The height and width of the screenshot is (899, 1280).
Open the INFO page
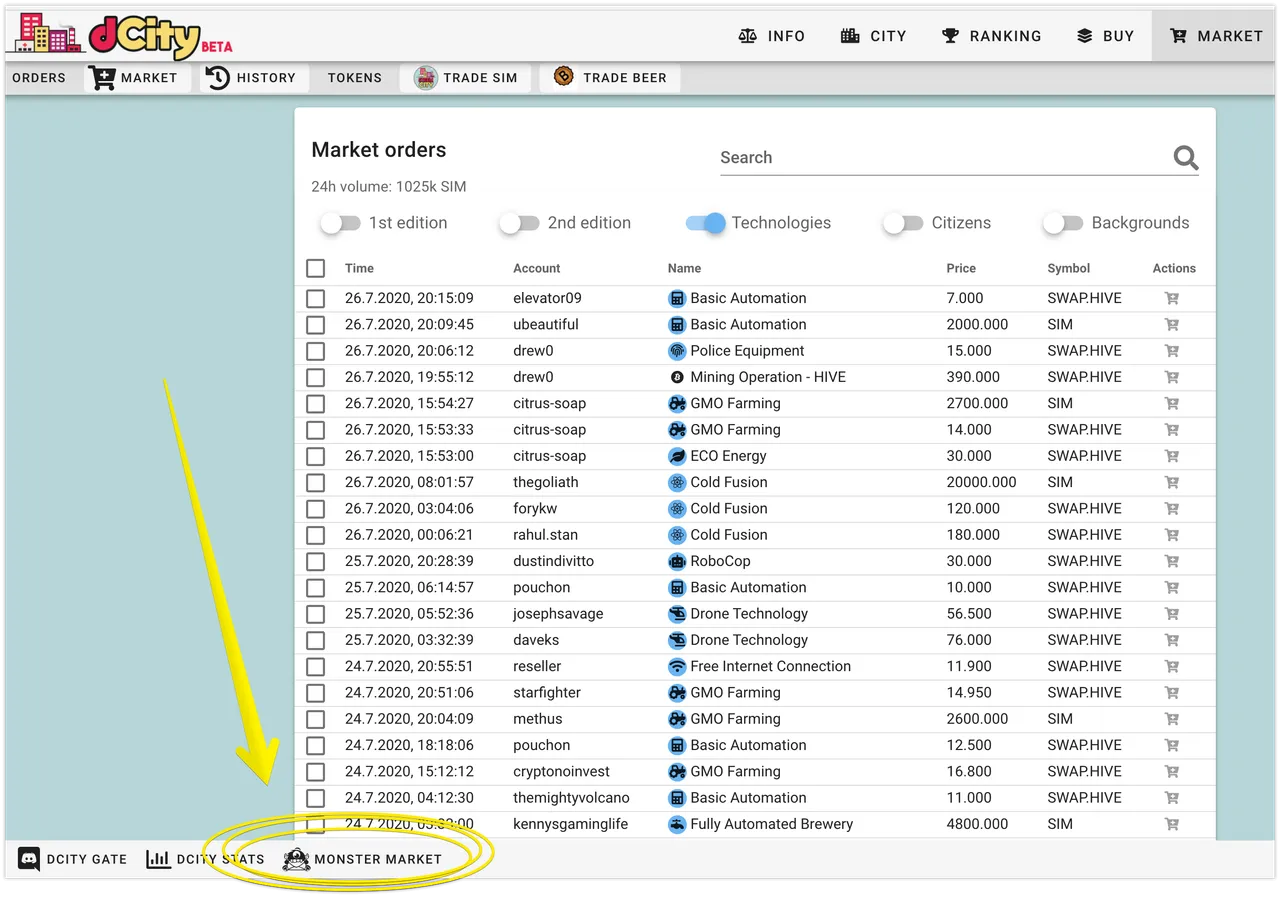point(771,36)
